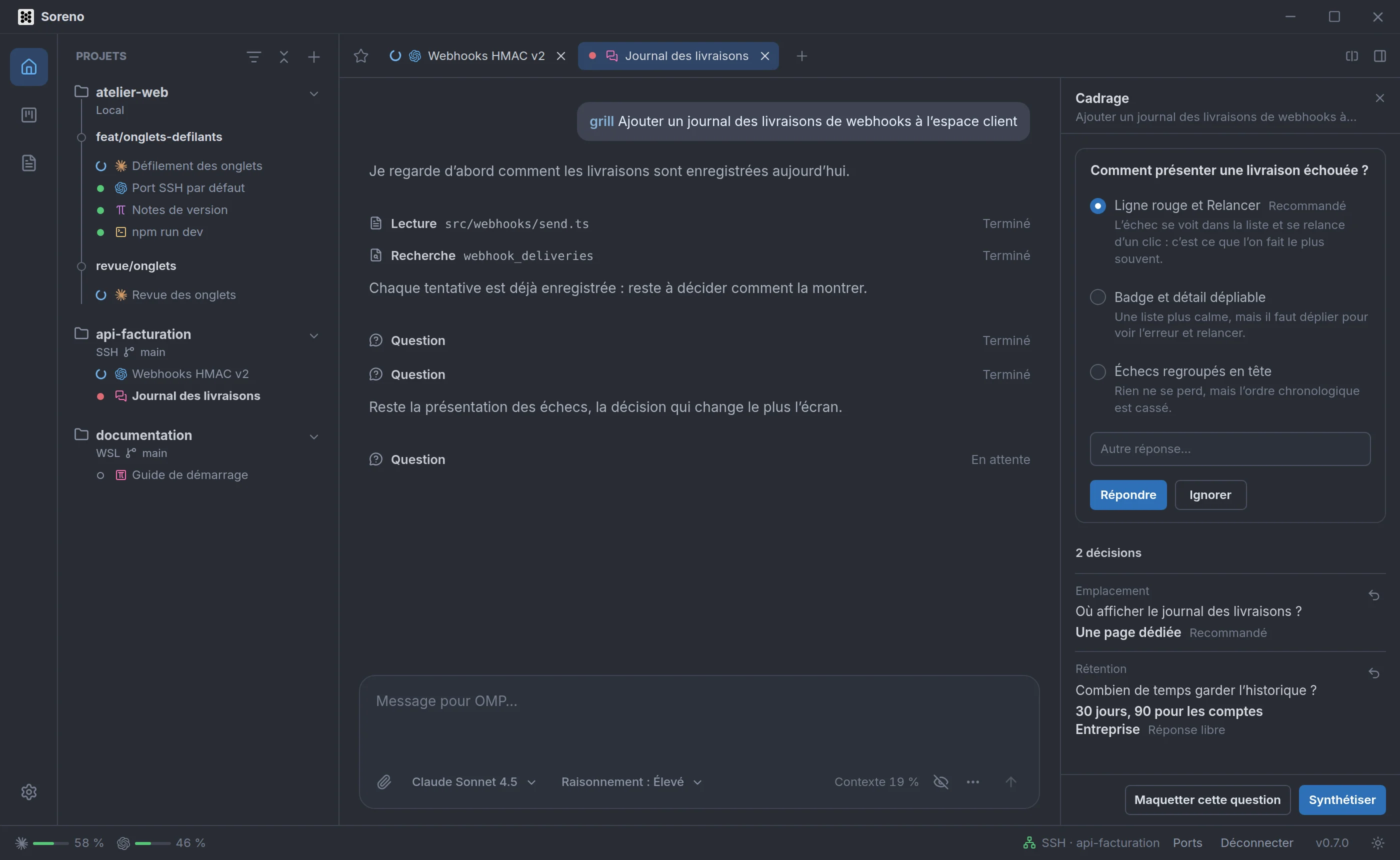Filter the projects list
Screen dimensions: 1400x860
pyautogui.click(x=253, y=57)
